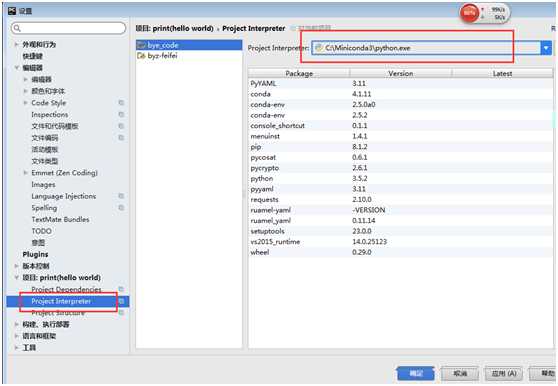The width and height of the screenshot is (558, 386).
Task: Open the Images settings page
Action: tap(43, 184)
